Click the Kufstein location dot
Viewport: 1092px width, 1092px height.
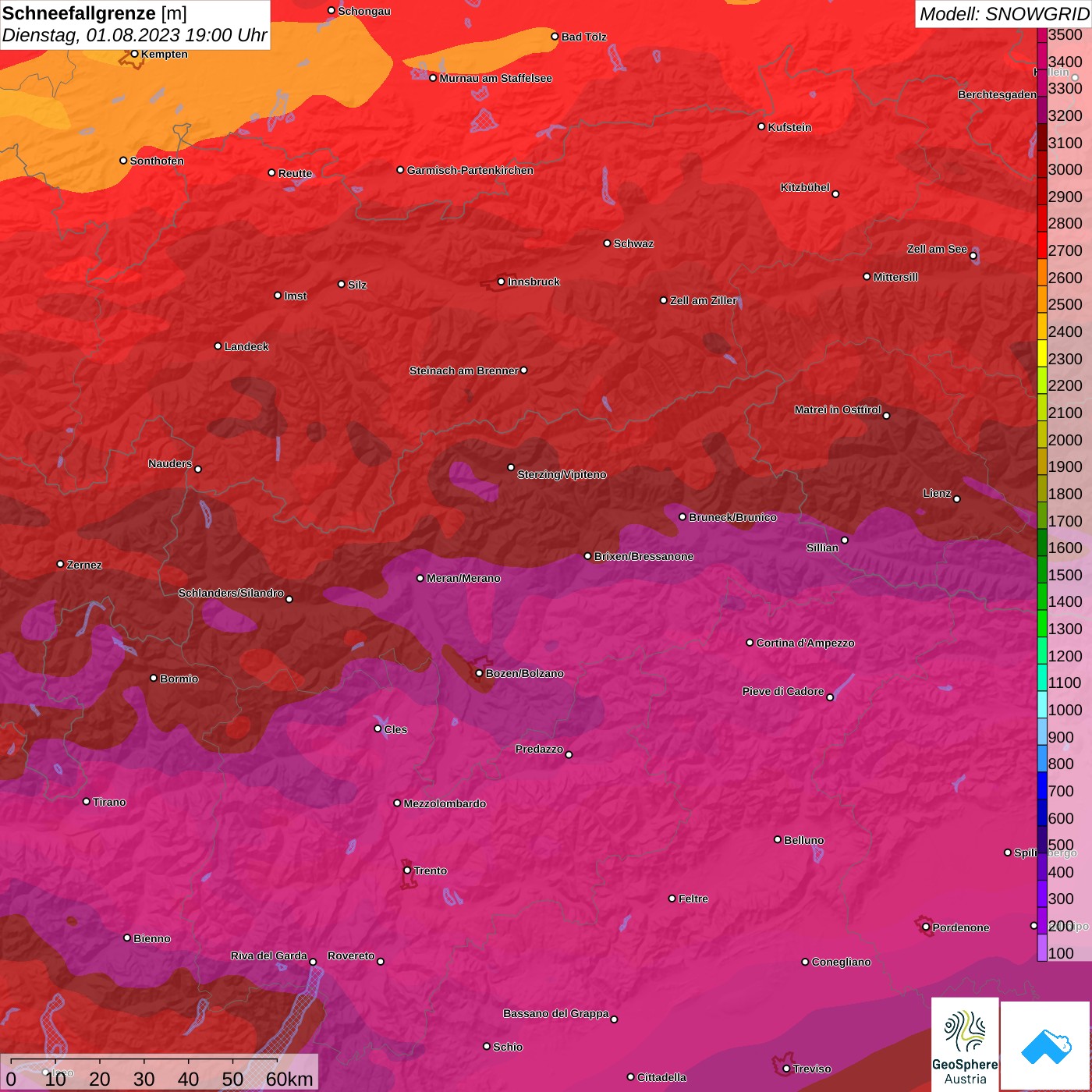coord(761,126)
